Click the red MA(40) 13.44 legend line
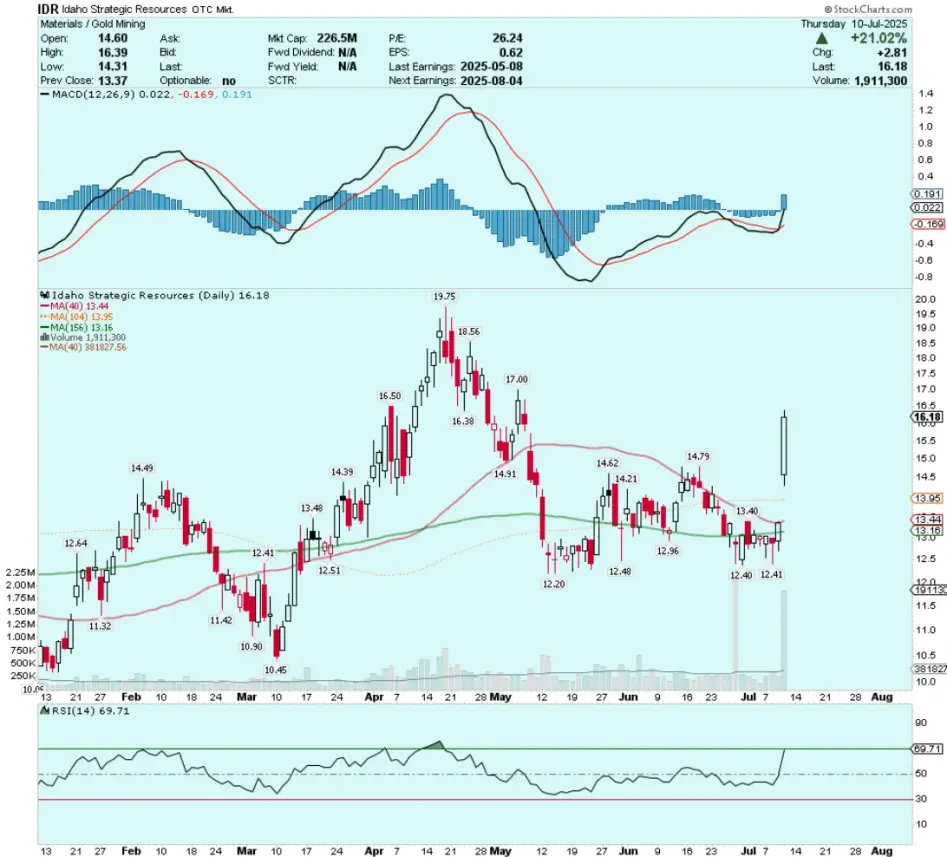Viewport: 947px width, 857px height. coord(45,306)
